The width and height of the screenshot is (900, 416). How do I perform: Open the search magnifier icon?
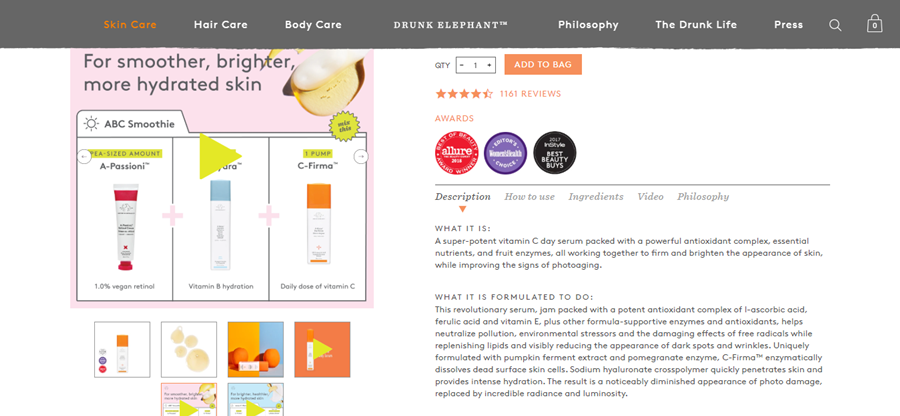pos(835,25)
